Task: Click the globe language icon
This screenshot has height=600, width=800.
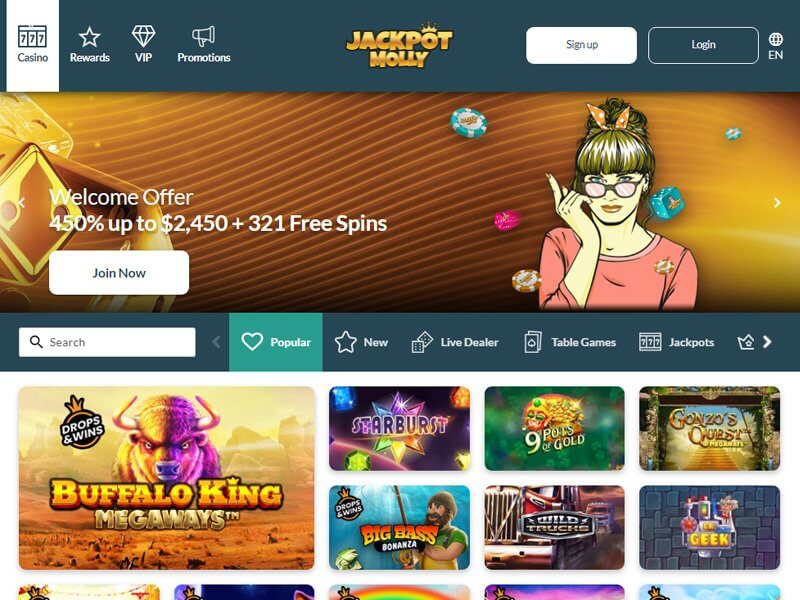Action: click(776, 39)
